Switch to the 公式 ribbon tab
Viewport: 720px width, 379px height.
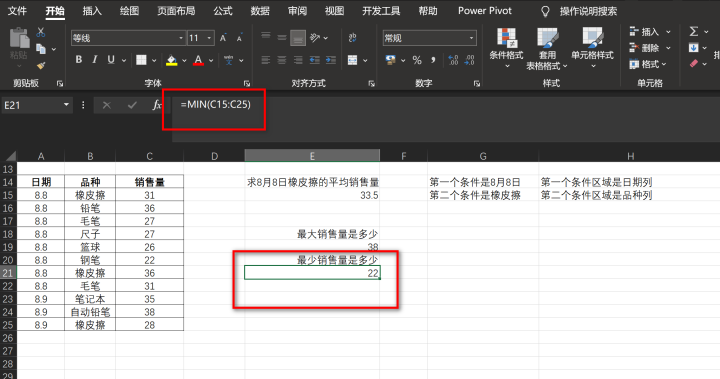pyautogui.click(x=223, y=11)
